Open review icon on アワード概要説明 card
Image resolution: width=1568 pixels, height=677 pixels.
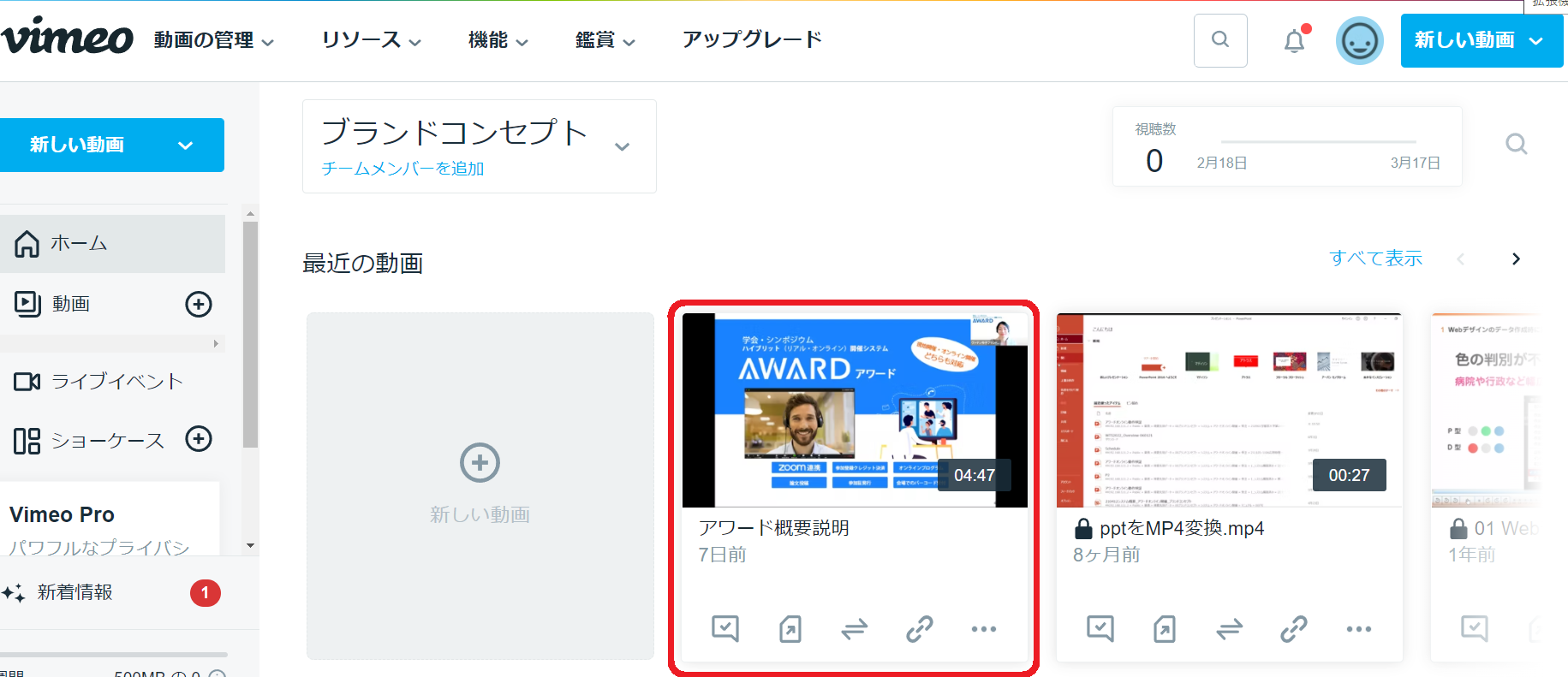725,629
